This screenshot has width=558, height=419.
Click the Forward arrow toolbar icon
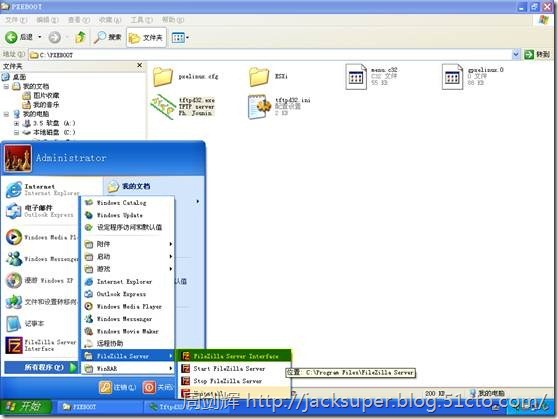[54, 37]
